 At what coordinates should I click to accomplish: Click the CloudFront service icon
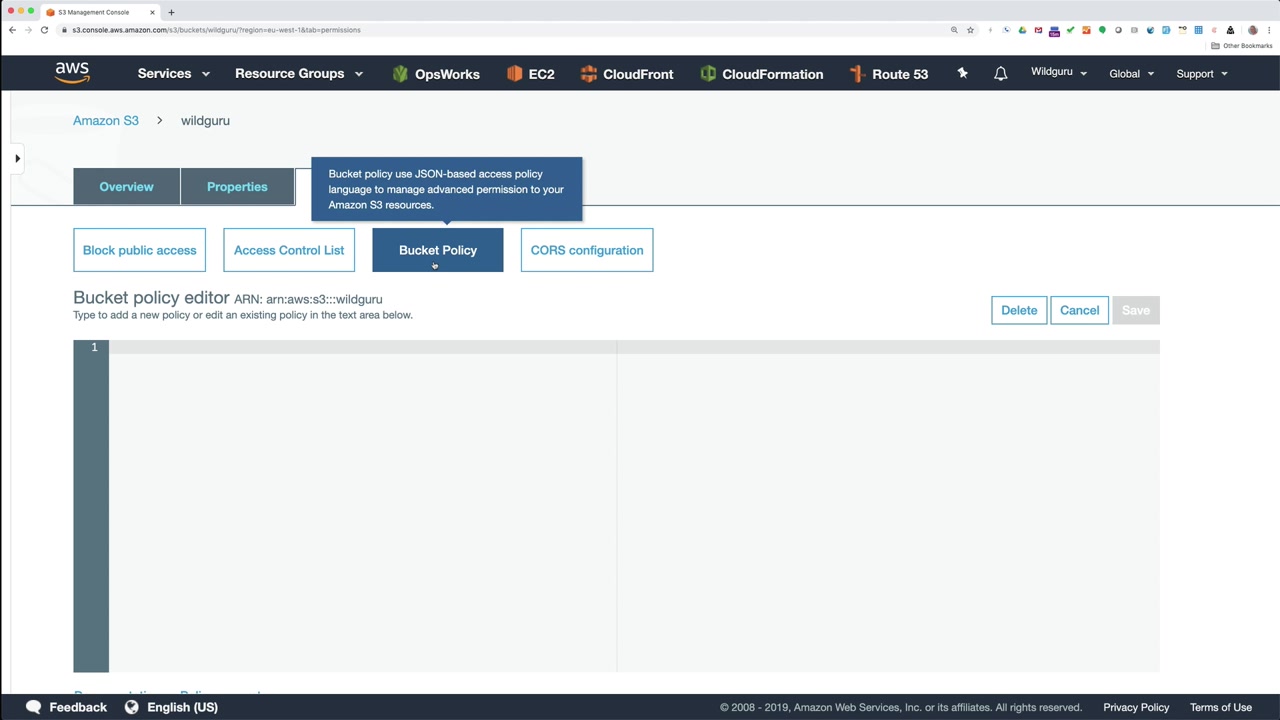click(589, 74)
